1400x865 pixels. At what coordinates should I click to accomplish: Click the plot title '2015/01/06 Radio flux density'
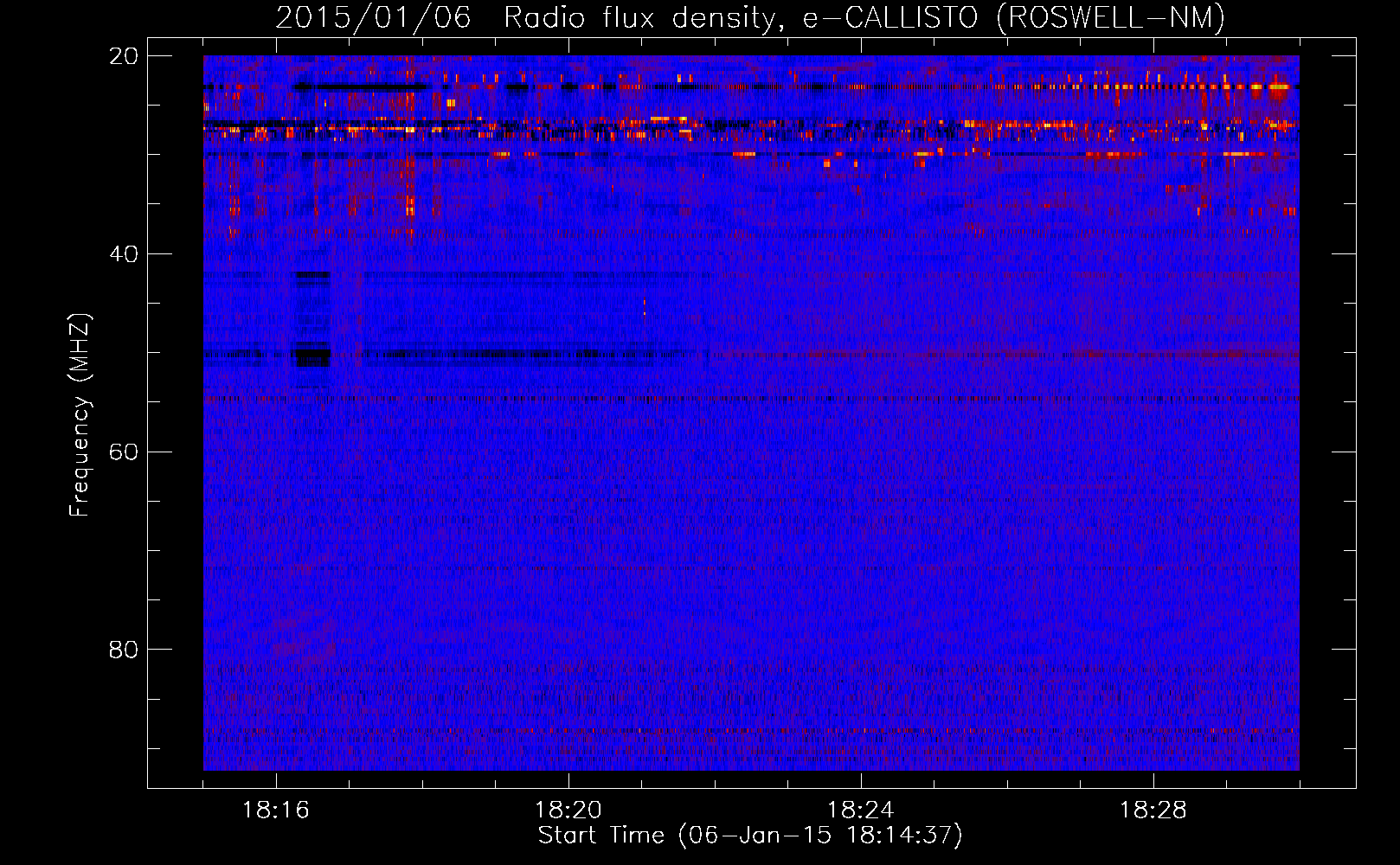point(529,18)
